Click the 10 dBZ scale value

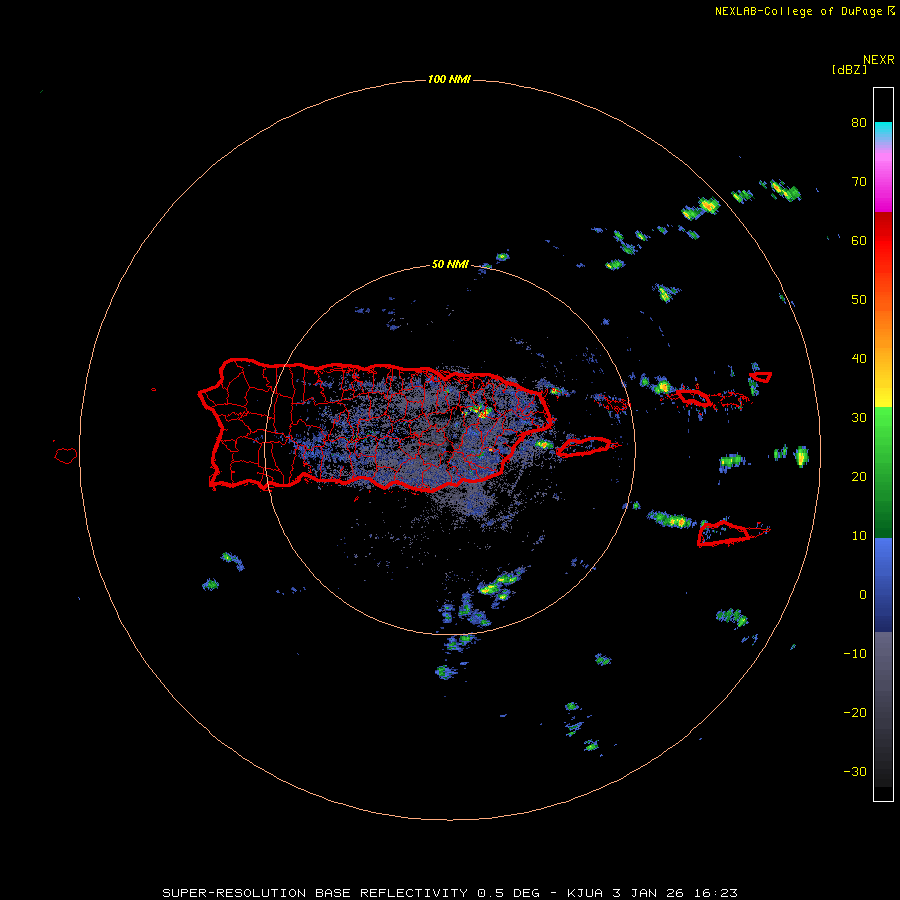[859, 536]
